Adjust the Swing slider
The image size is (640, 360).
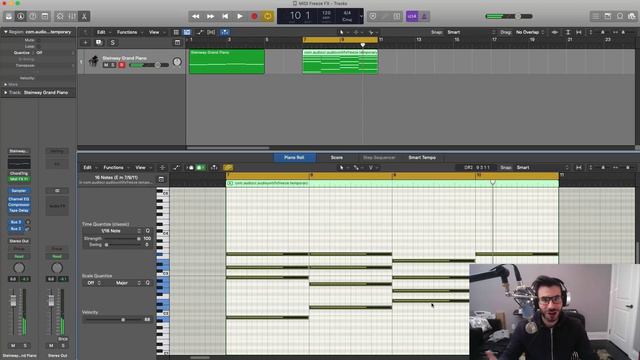tap(123, 244)
